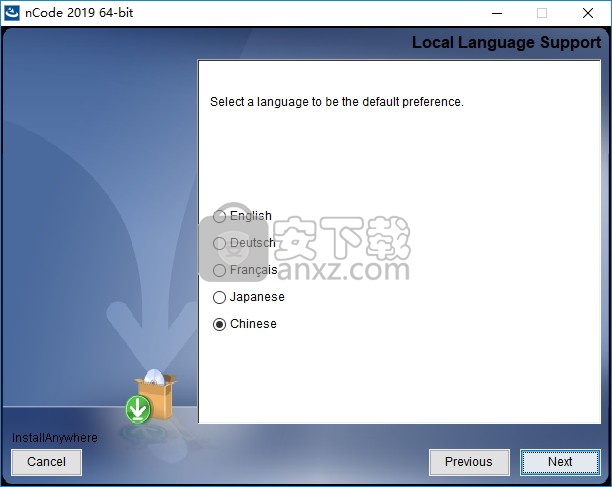Minimize the nCode installer window
This screenshot has height=487, width=612.
497,13
